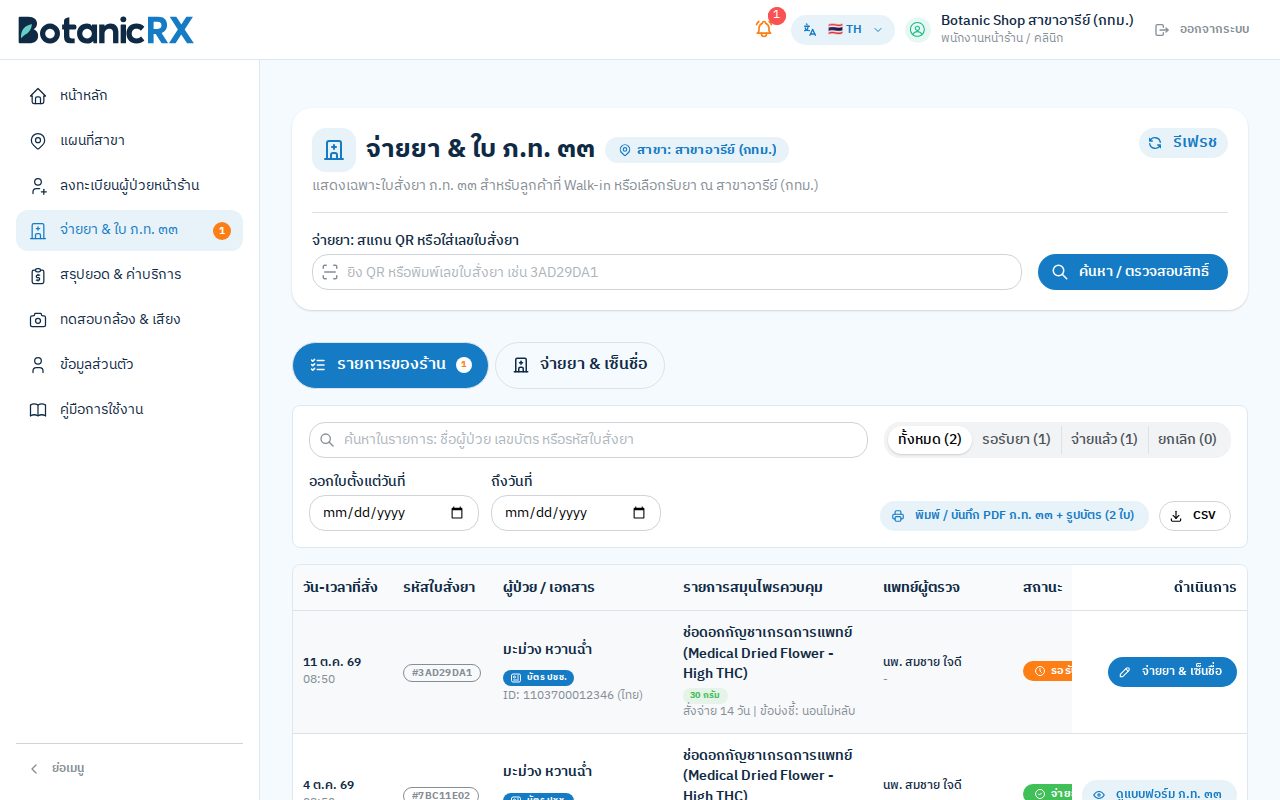Export the list with the CSV button
The width and height of the screenshot is (1280, 800).
[1195, 516]
